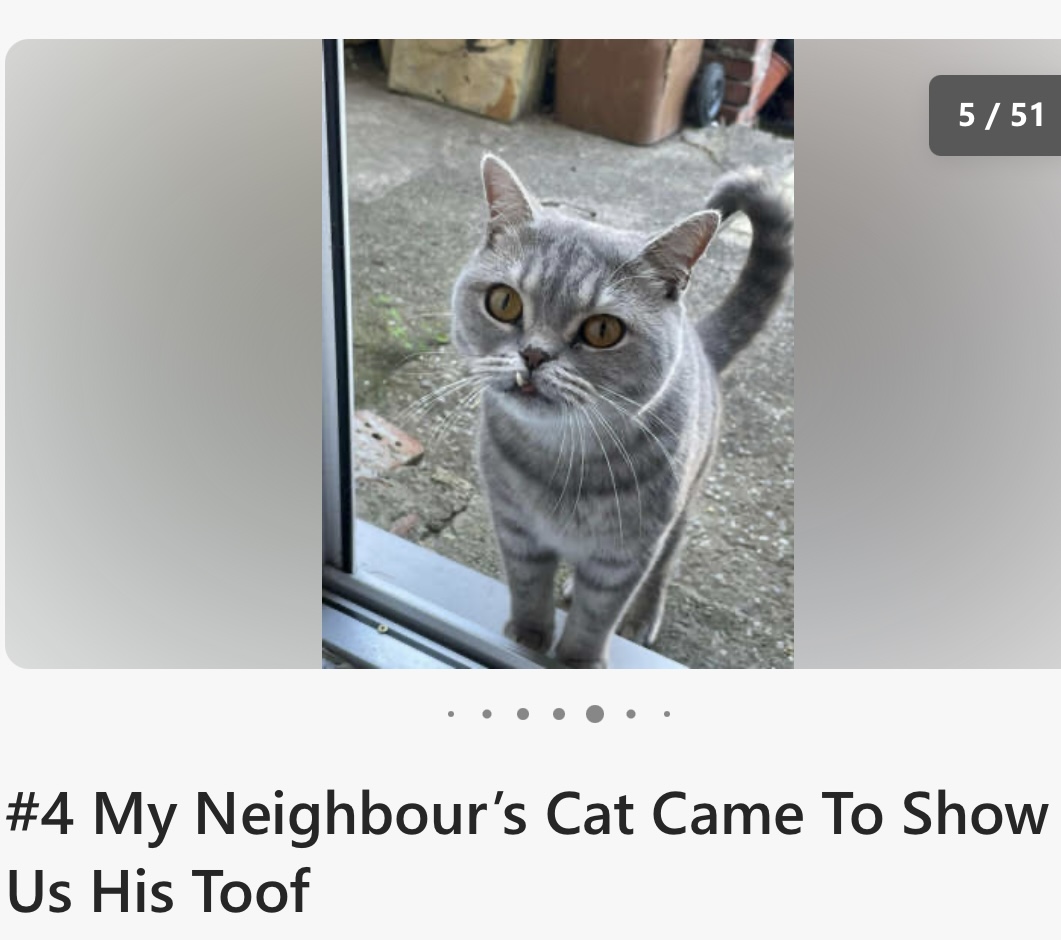Select the second pagination dot
The image size is (1061, 940).
[487, 714]
